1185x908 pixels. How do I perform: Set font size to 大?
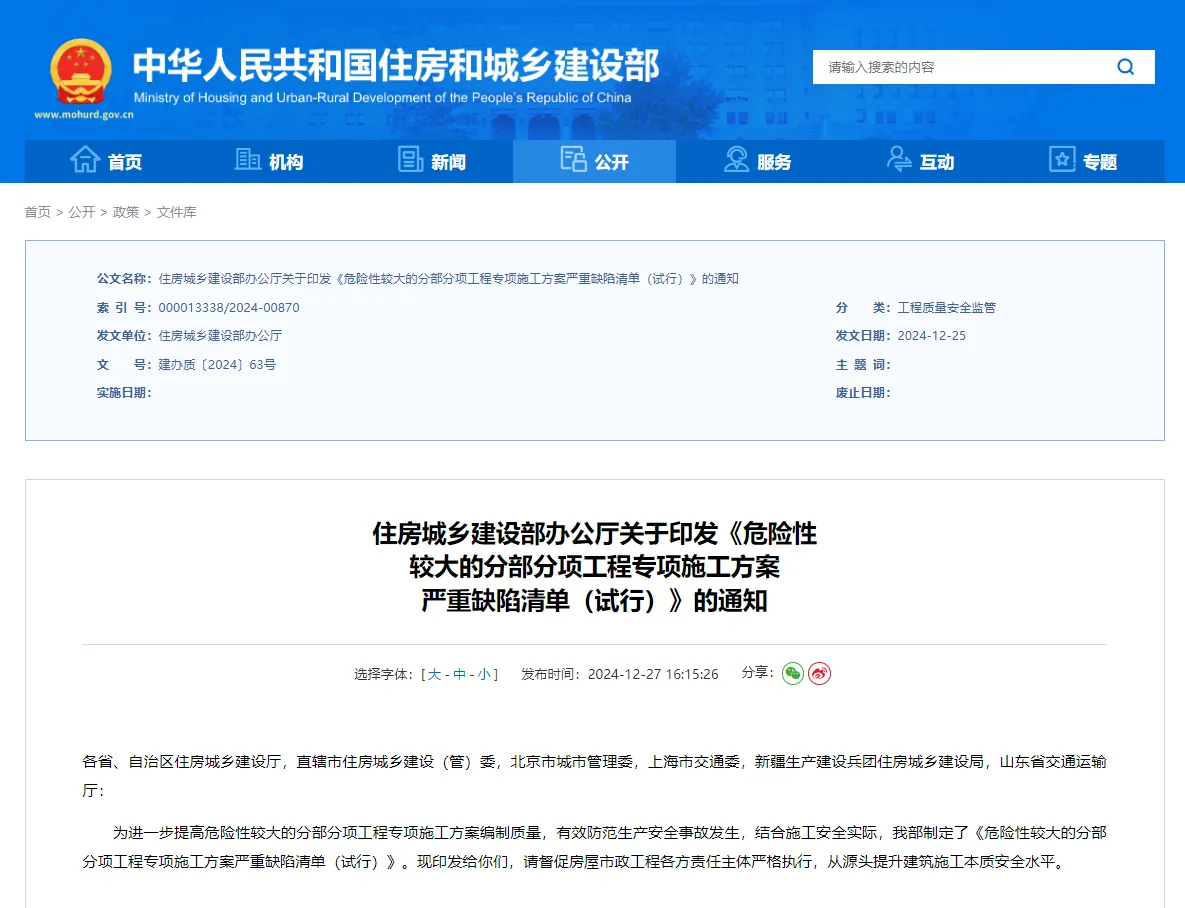coord(434,674)
